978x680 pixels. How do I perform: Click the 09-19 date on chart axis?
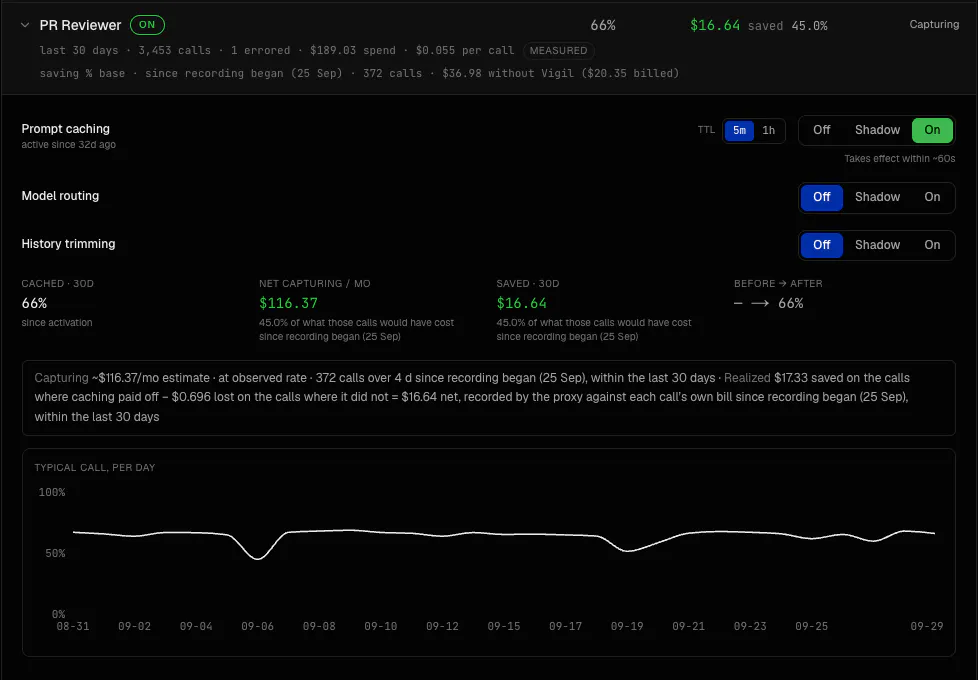click(x=627, y=626)
